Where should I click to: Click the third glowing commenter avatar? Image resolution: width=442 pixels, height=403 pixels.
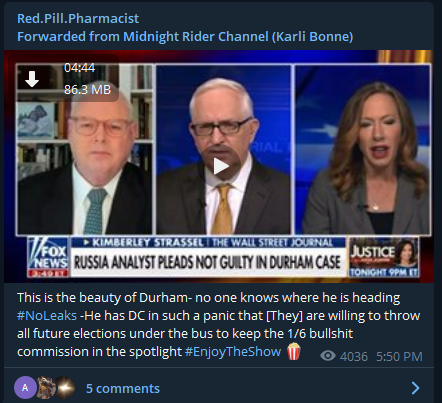click(64, 388)
